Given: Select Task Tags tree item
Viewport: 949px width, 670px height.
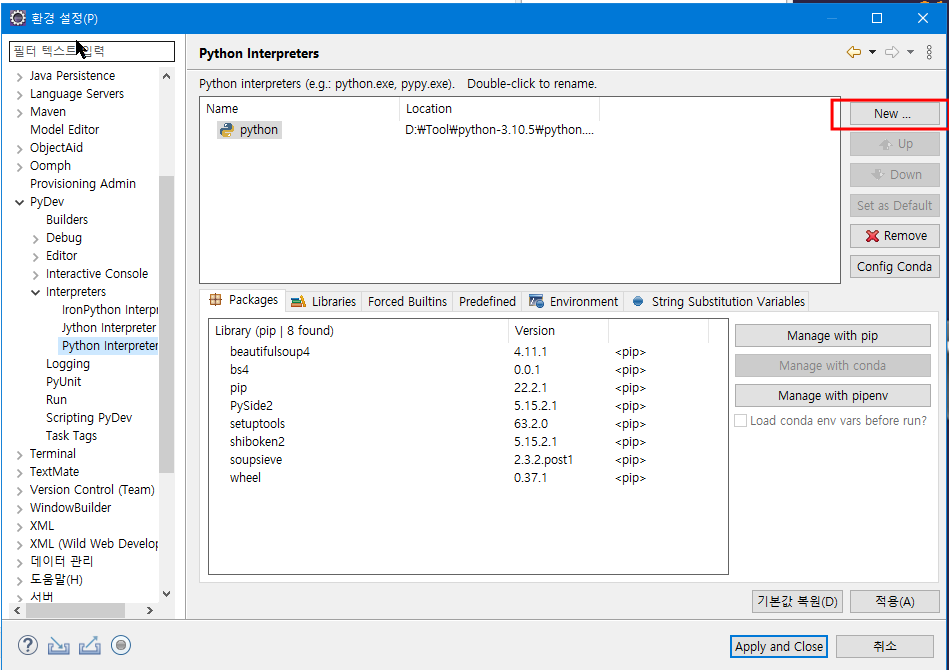Looking at the screenshot, I should pyautogui.click(x=71, y=436).
